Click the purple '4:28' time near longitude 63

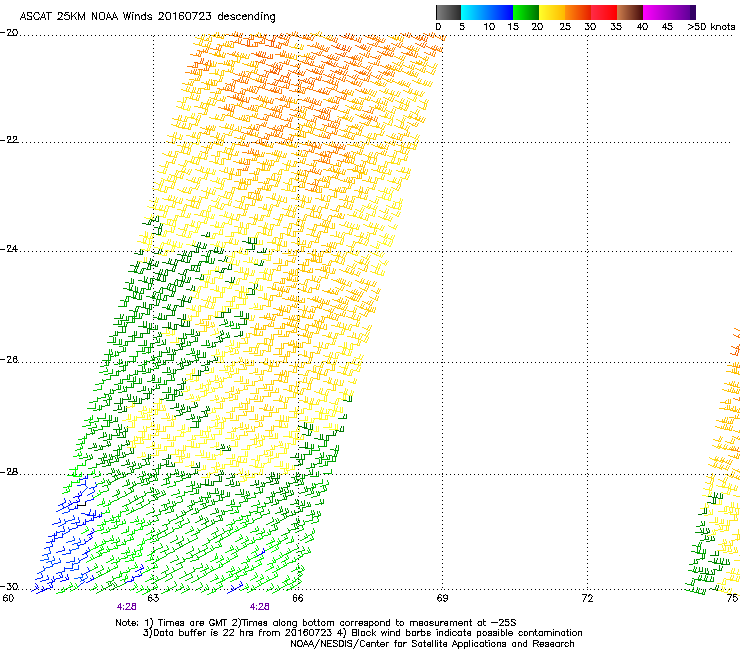(126, 607)
